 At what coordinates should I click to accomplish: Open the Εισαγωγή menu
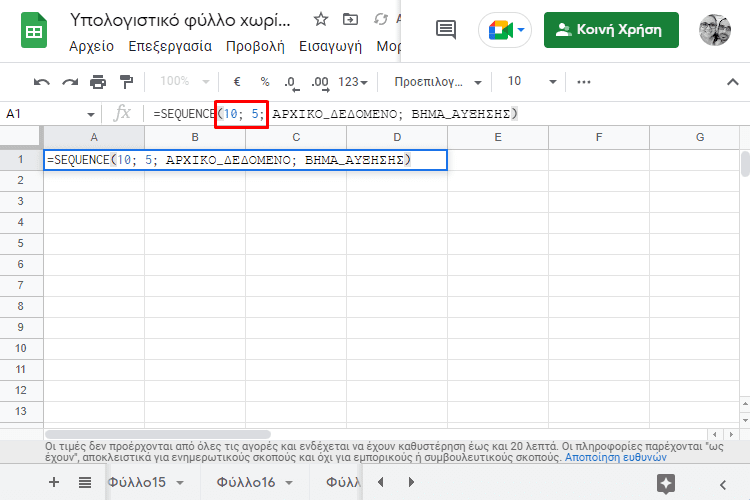coord(330,46)
